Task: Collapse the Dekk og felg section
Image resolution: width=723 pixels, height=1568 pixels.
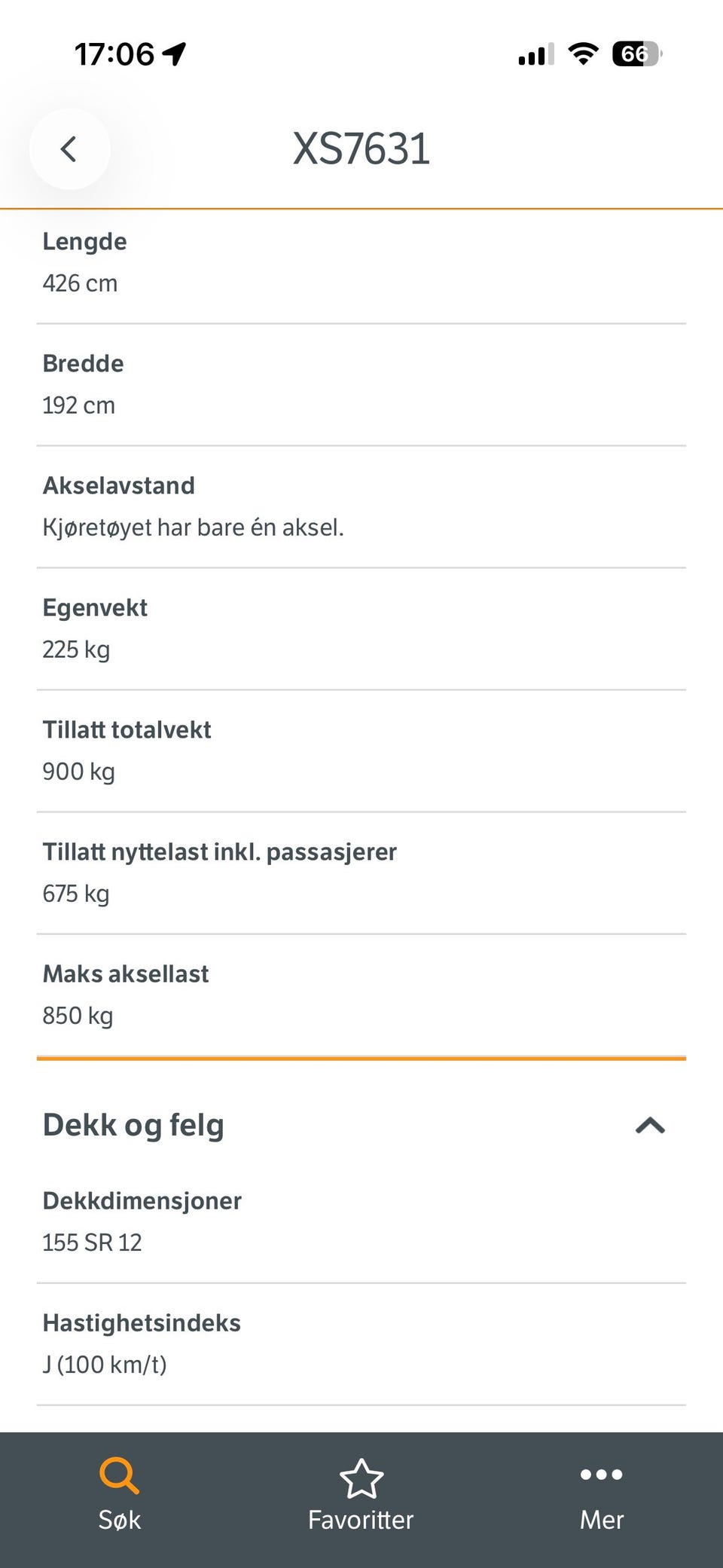Action: (x=650, y=1125)
